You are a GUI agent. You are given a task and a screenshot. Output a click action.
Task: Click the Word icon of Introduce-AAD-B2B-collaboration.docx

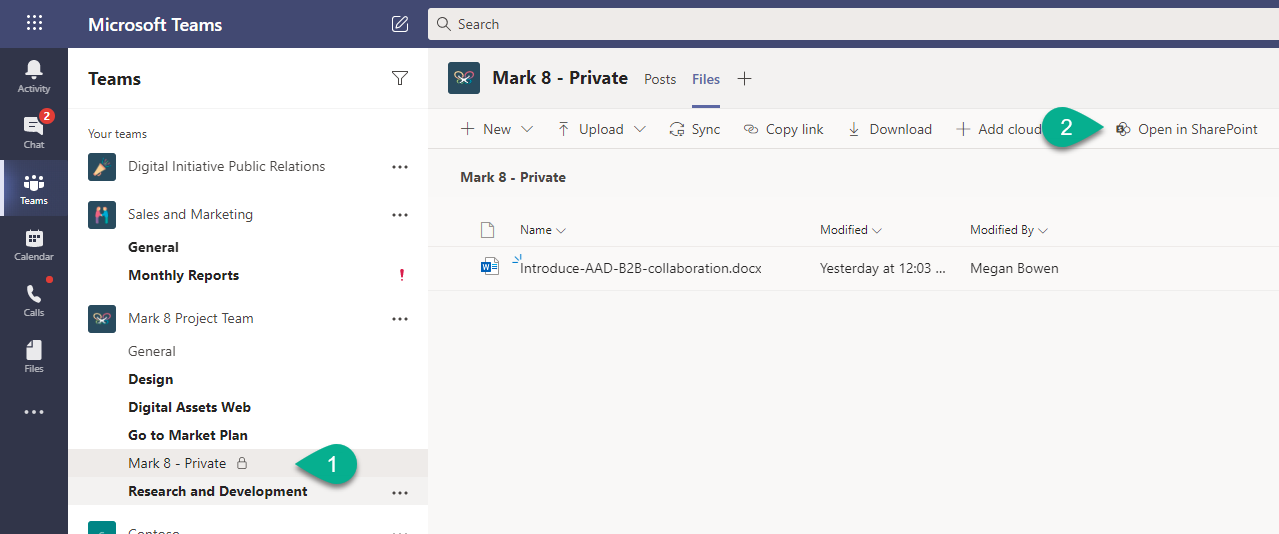pyautogui.click(x=489, y=267)
